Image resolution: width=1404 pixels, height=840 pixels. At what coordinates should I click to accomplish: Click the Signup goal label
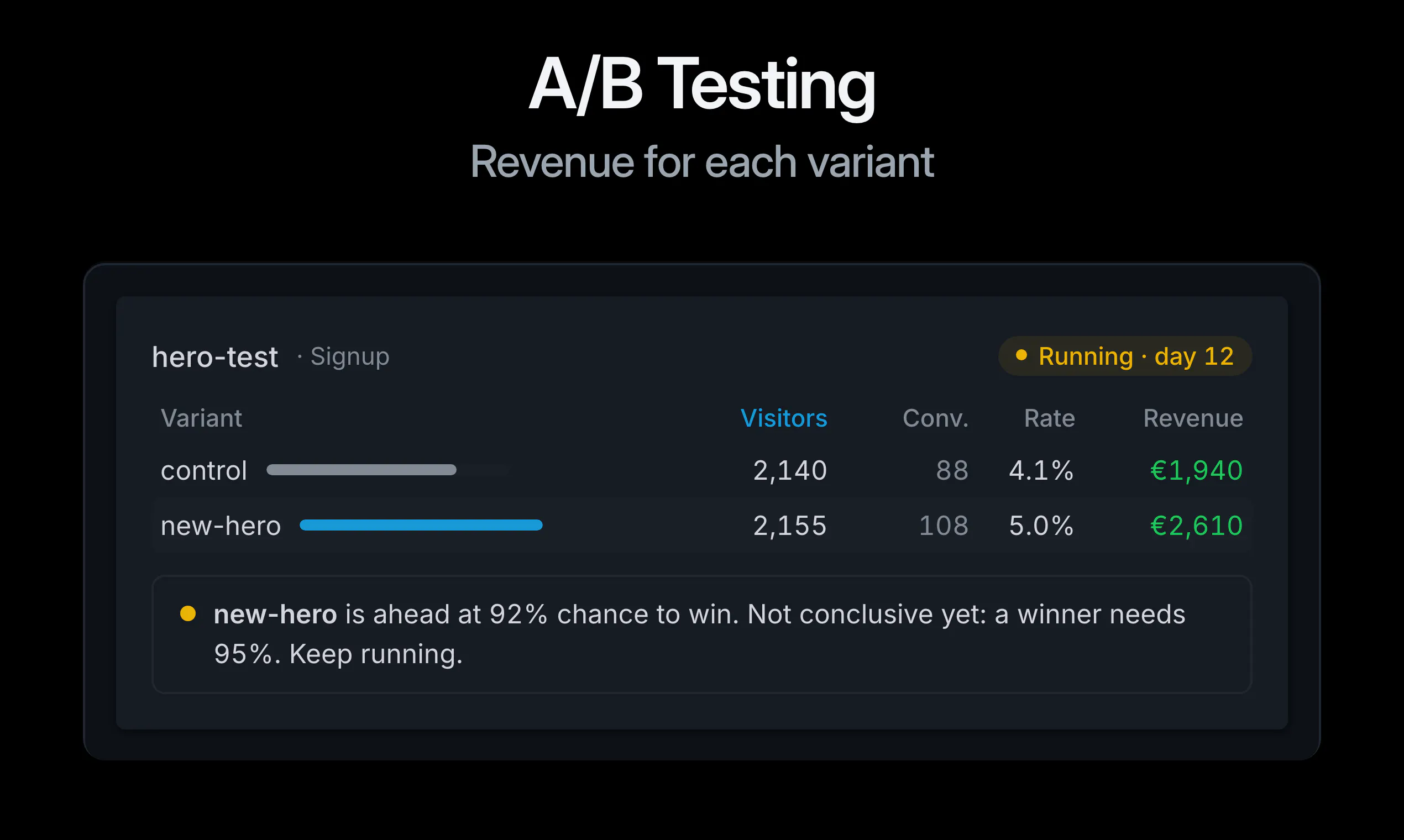click(x=350, y=356)
